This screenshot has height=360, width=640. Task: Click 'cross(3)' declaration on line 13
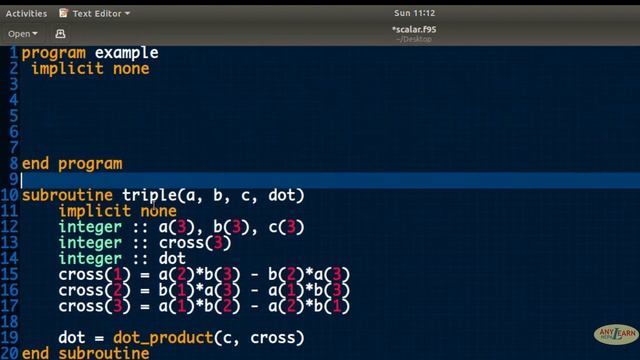[x=195, y=243]
